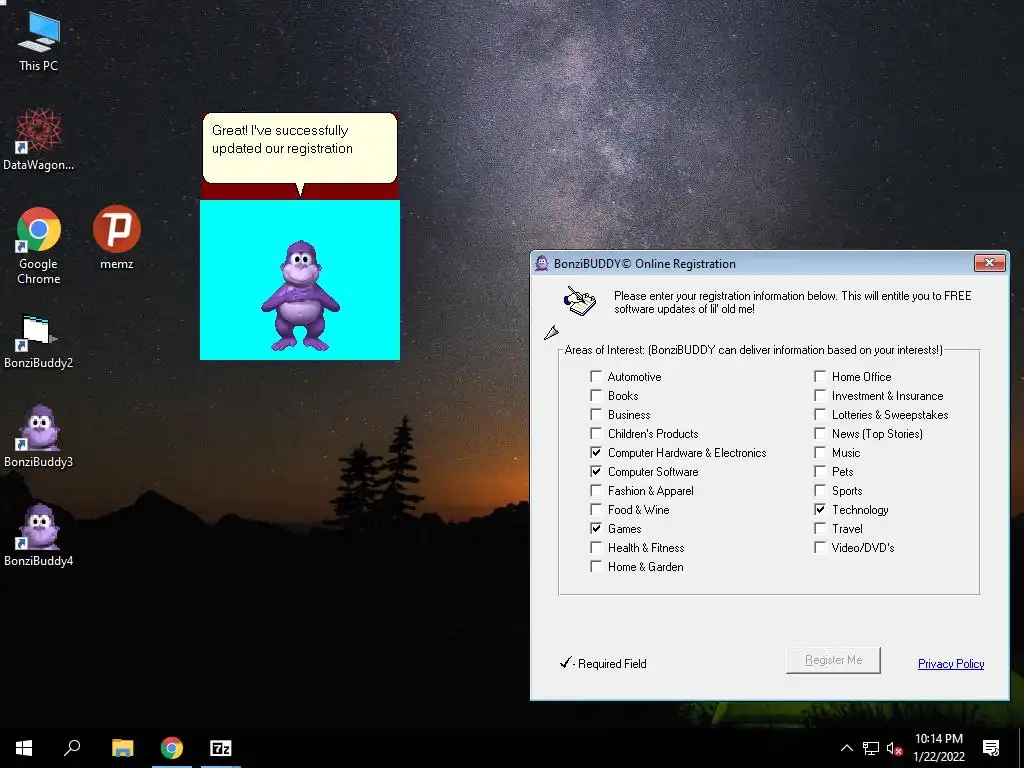Click Bonzi's speech bubble message
The image size is (1024, 768).
pos(300,148)
